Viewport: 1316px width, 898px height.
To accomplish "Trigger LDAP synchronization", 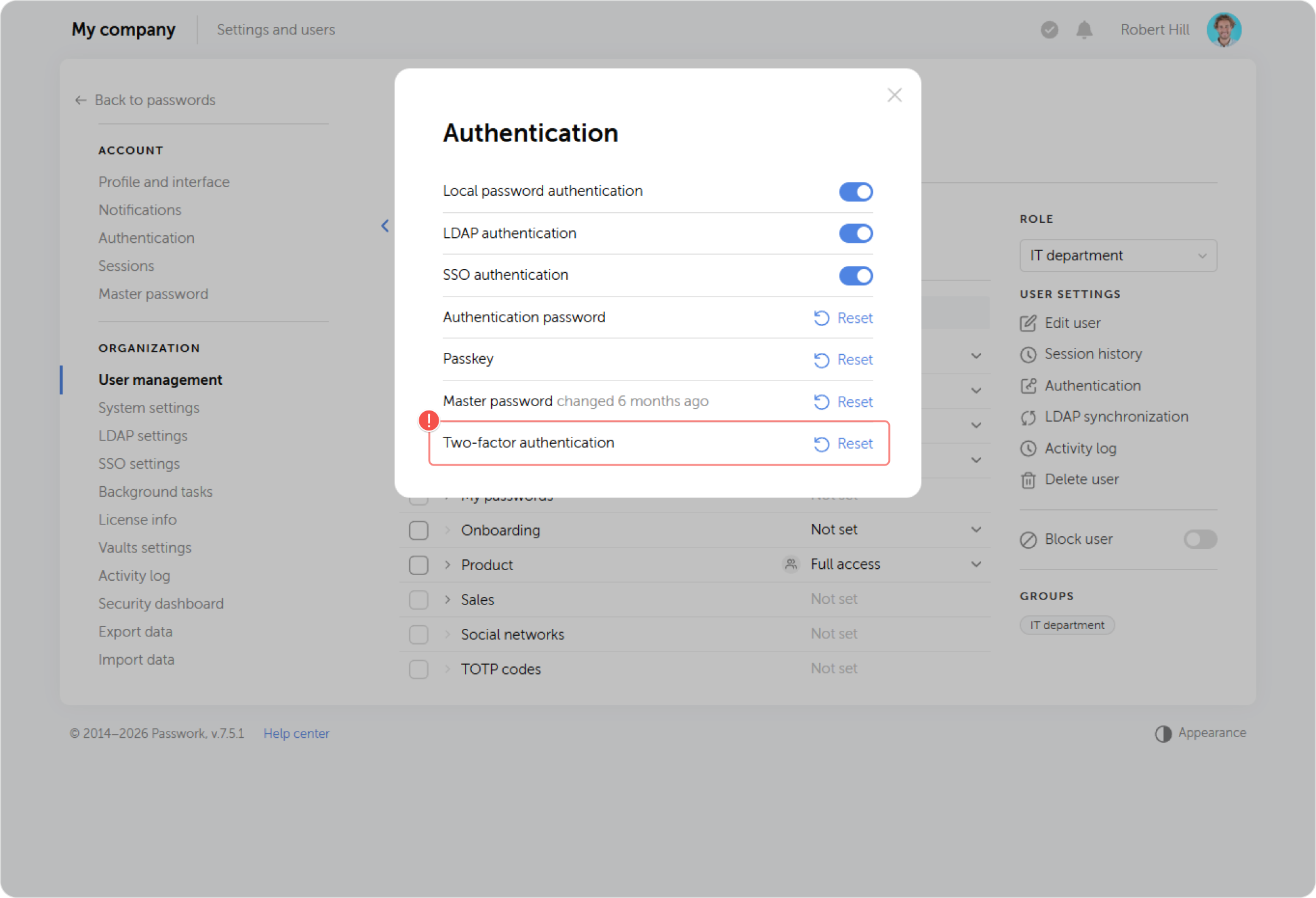I will 1028,417.
